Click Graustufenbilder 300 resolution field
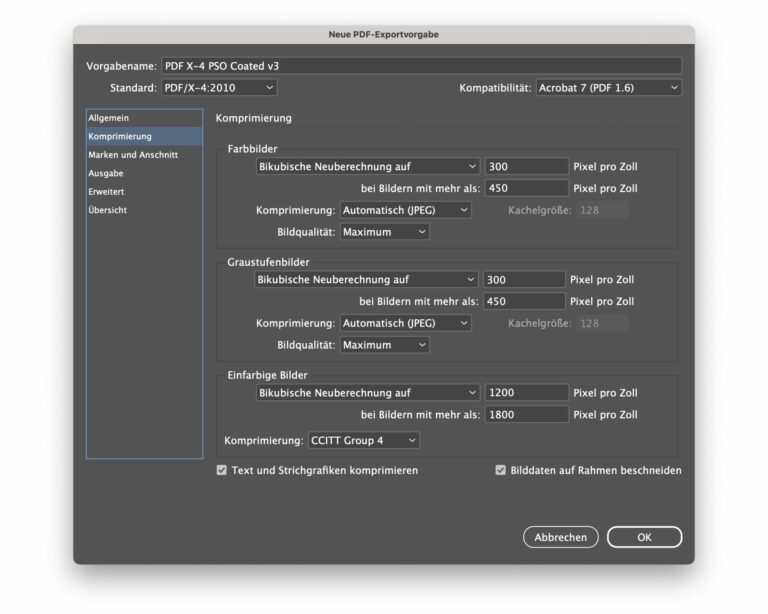This screenshot has width=768, height=614. pyautogui.click(x=524, y=280)
